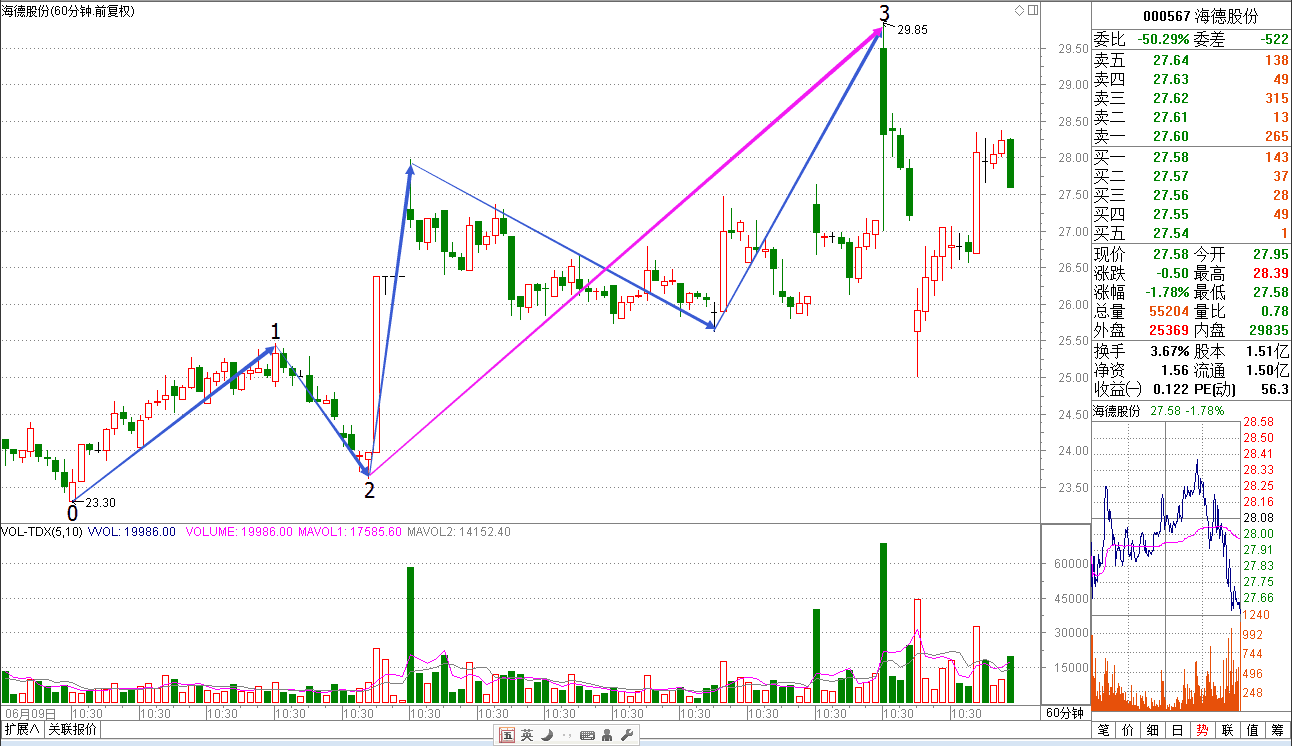
Task: Click the '卖三' price 27.62
Action: click(x=1171, y=98)
